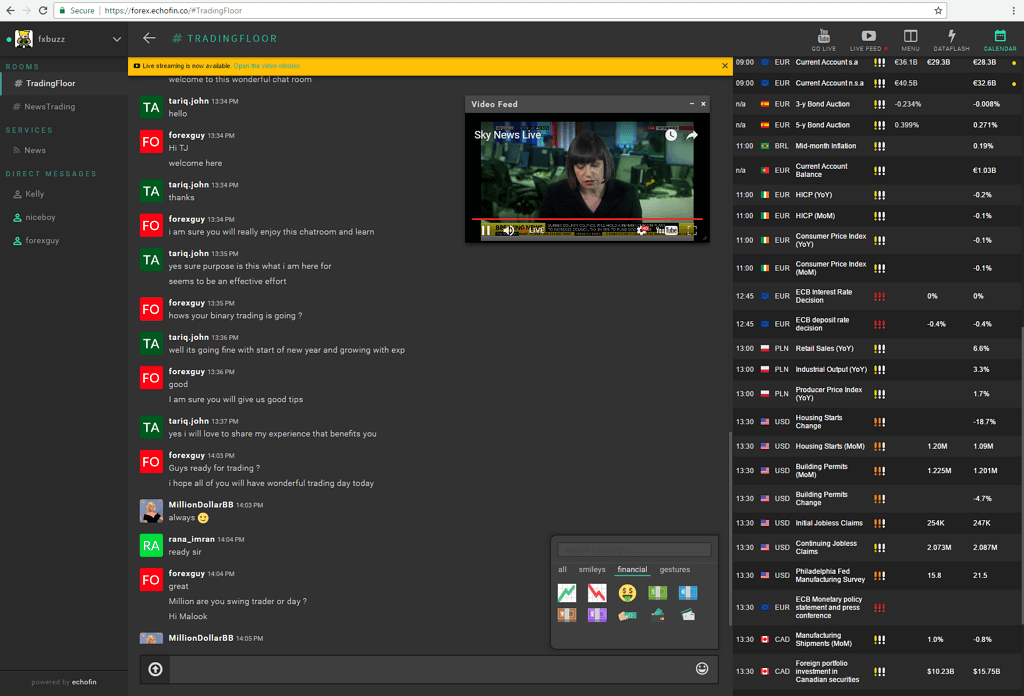1024x696 pixels.
Task: Insert the brown yen banknote emoji
Action: (567, 615)
